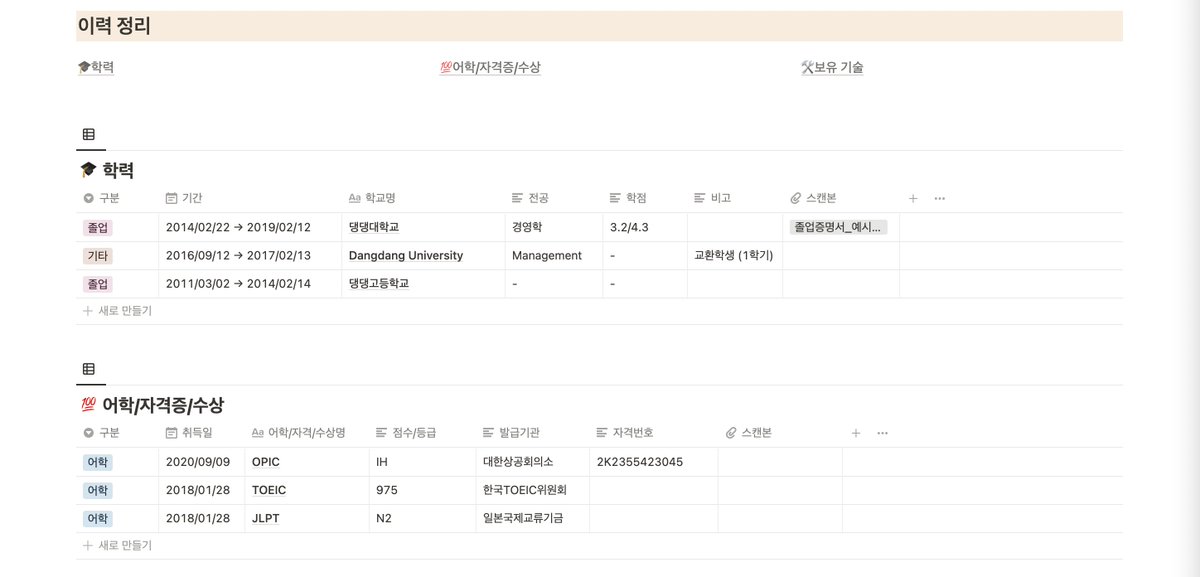The height and width of the screenshot is (577, 1200).
Task: Open the JLPT entry page
Action: pos(266,518)
